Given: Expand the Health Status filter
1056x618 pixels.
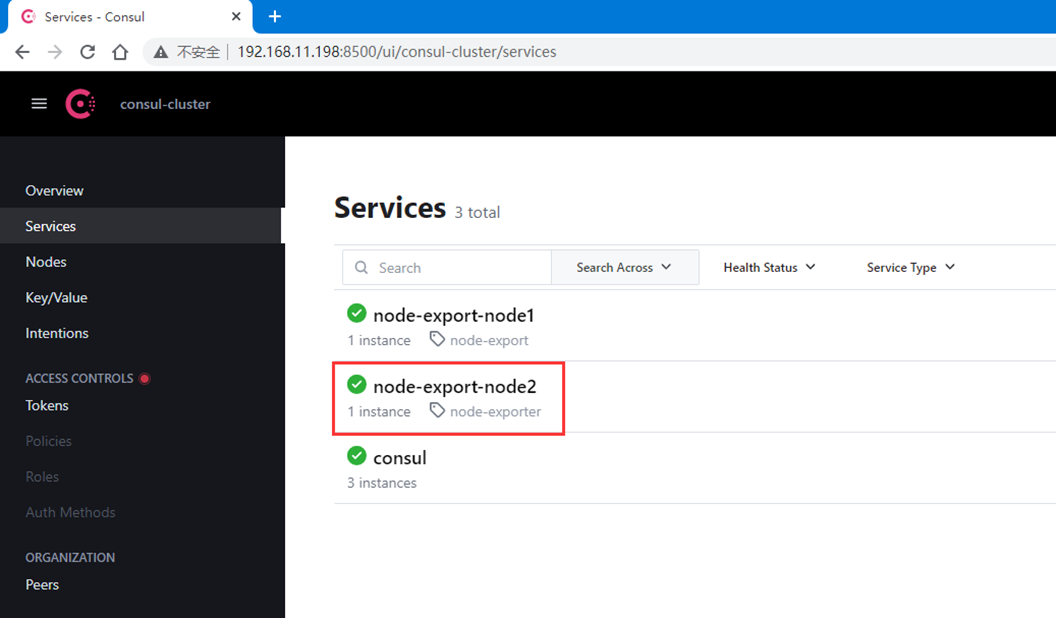Looking at the screenshot, I should coord(769,267).
